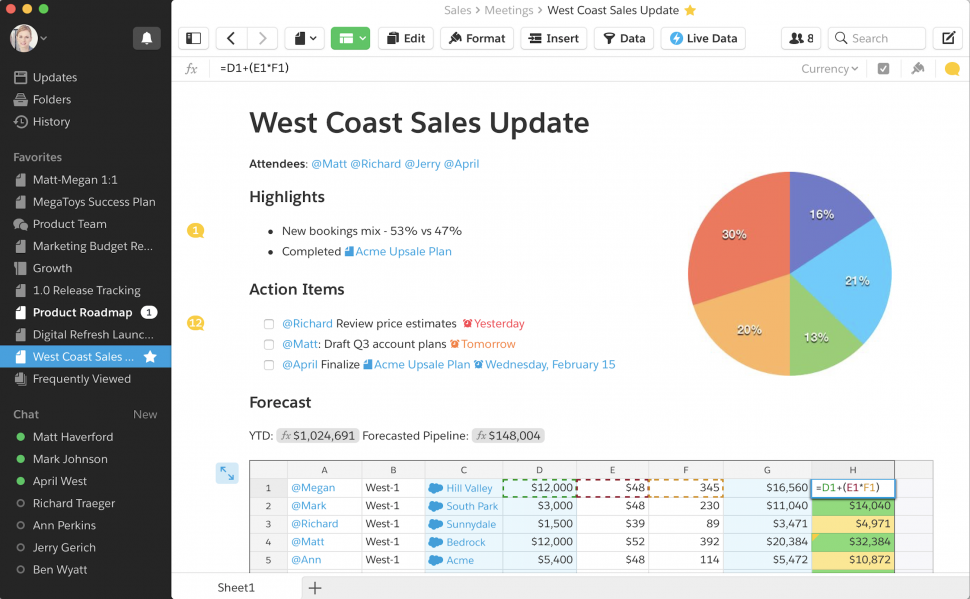The image size is (970, 599).
Task: Click the favorite star next to document title
Action: (x=690, y=11)
